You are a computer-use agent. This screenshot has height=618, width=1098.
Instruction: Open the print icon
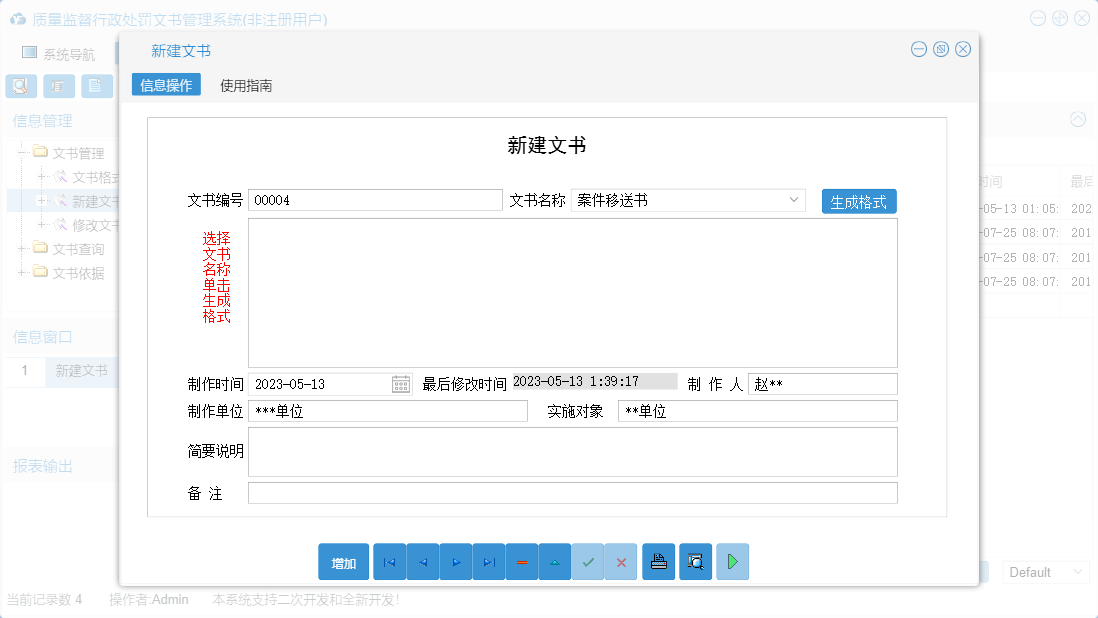click(x=658, y=561)
